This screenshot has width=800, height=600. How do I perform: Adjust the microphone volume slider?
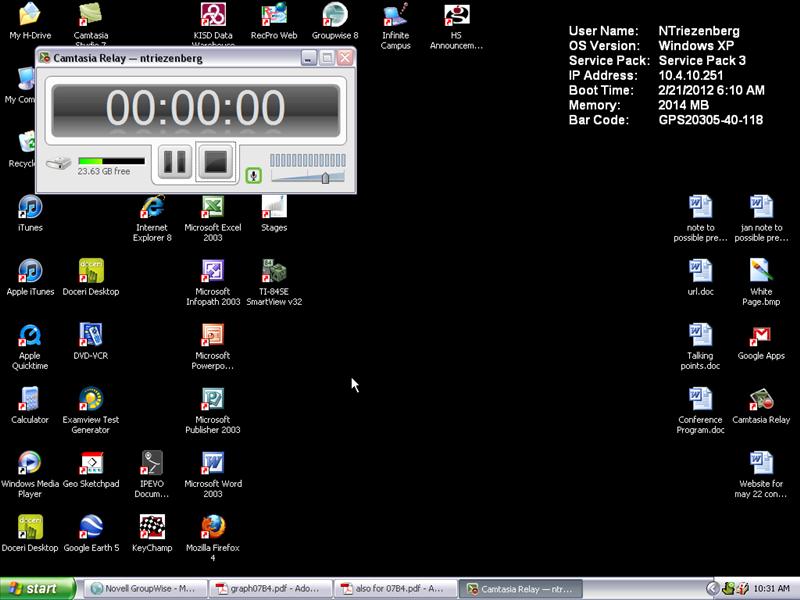[x=325, y=178]
